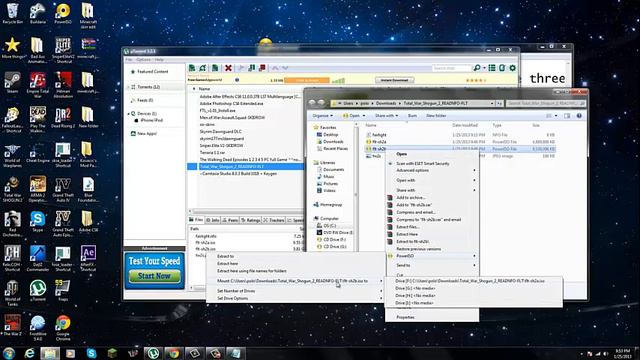Open After Effects desktop shortcut
This screenshot has width=640, height=360.
88,258
